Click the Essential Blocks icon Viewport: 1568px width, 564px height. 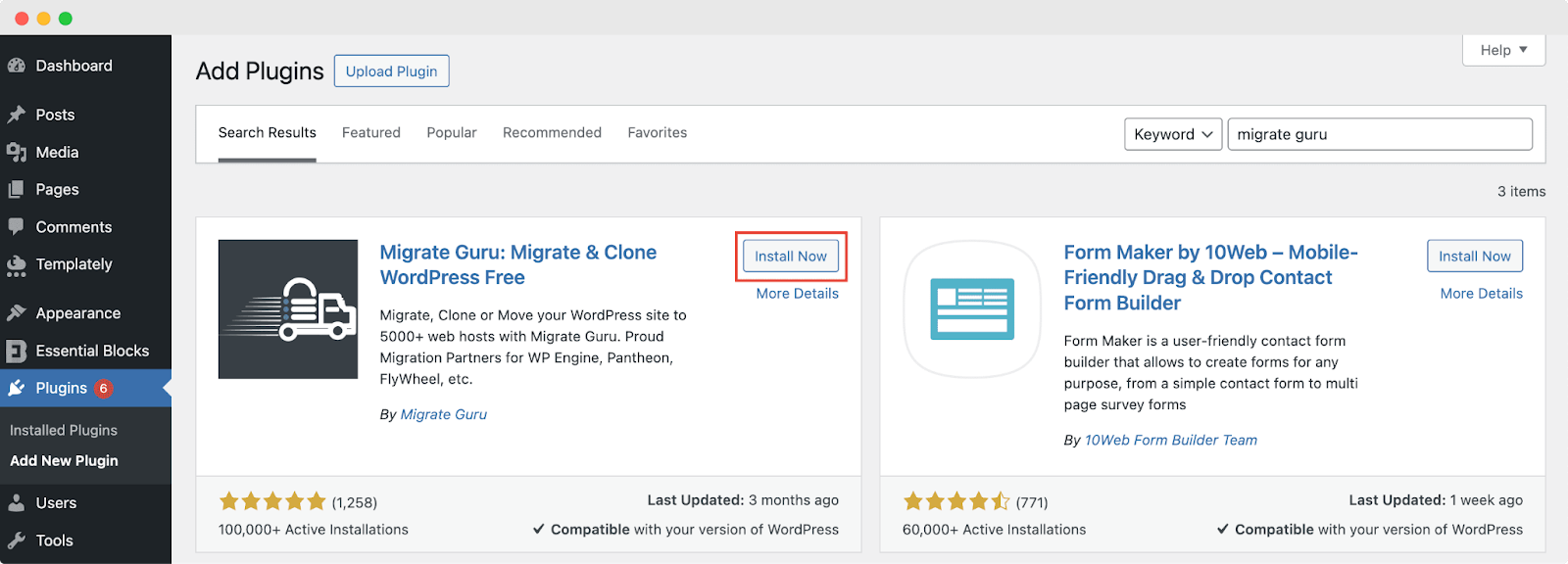tap(17, 351)
